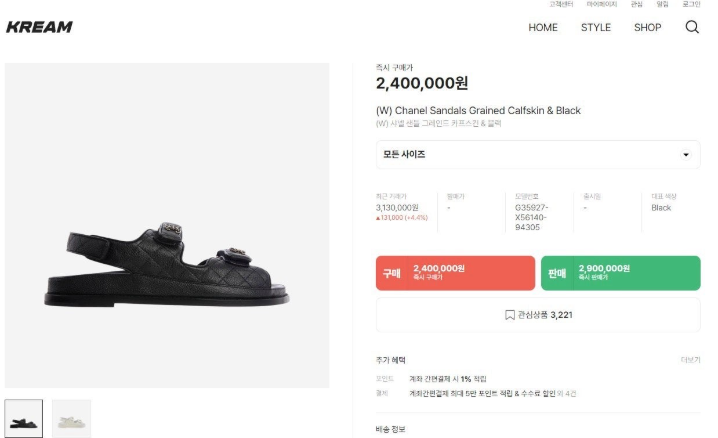Open 관심 link in top bar
Image resolution: width=718 pixels, height=438 pixels.
[636, 4]
